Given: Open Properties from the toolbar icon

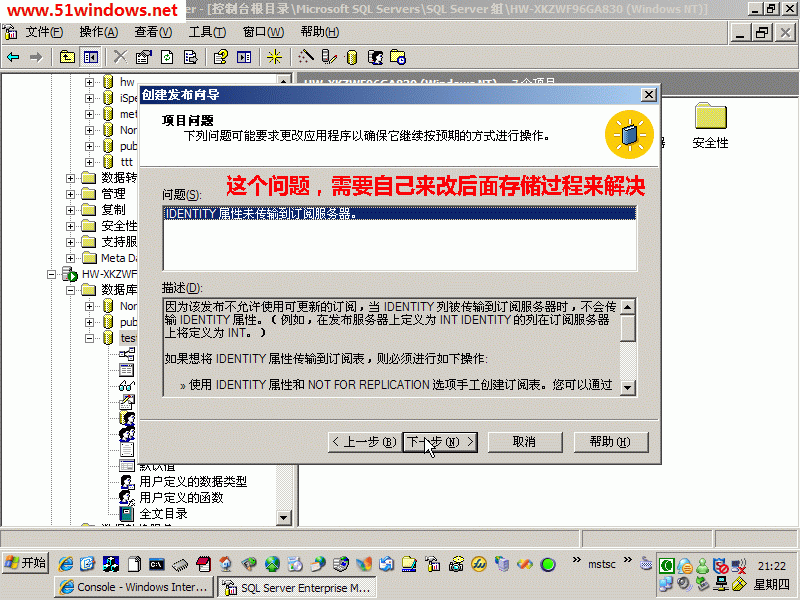Looking at the screenshot, I should point(144,57).
